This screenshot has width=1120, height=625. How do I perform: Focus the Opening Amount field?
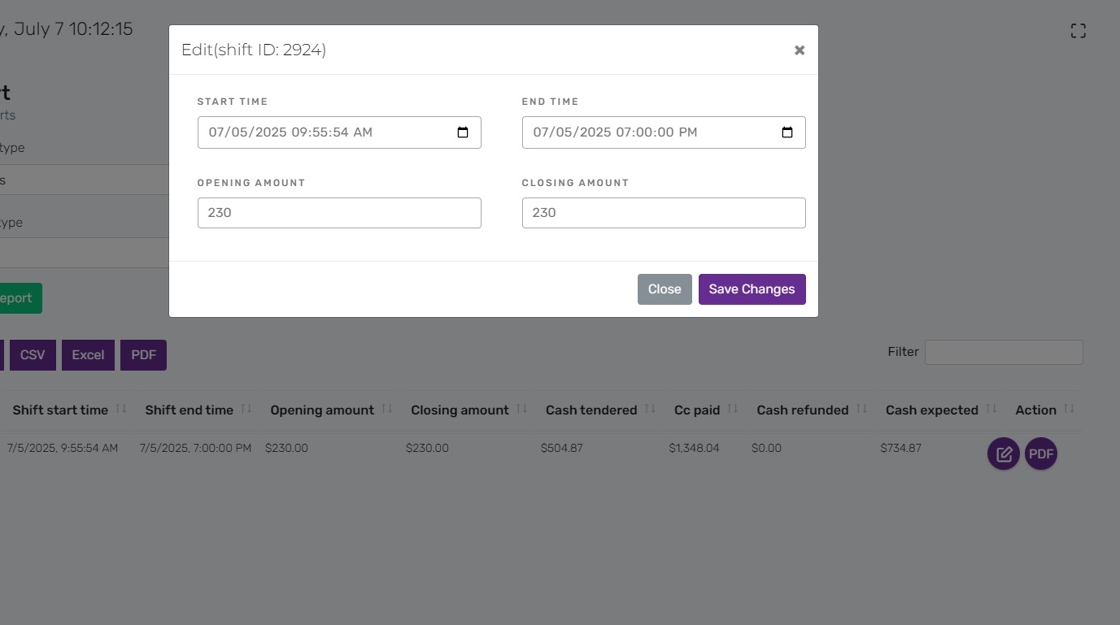click(x=339, y=213)
